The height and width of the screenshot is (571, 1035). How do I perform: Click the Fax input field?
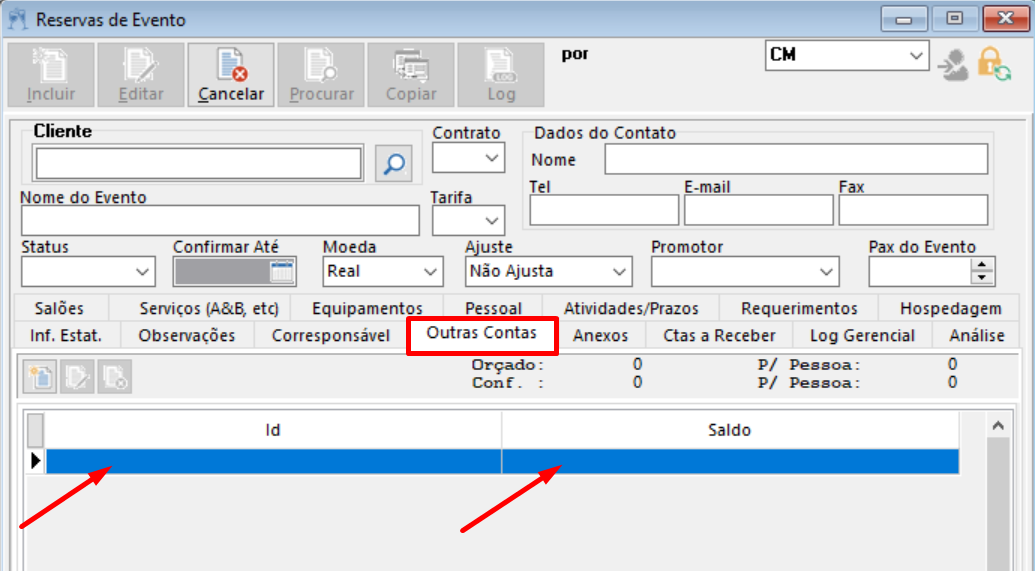[914, 210]
